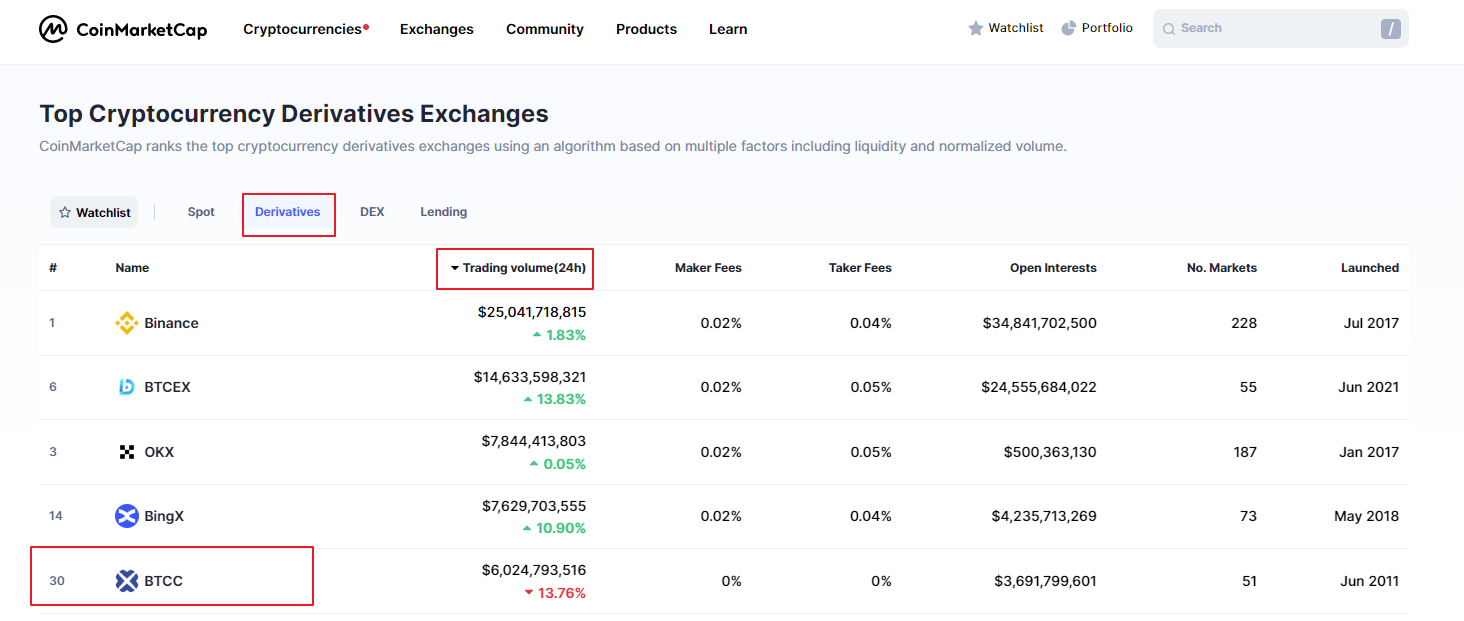Click the Binance exchange logo icon

126,323
